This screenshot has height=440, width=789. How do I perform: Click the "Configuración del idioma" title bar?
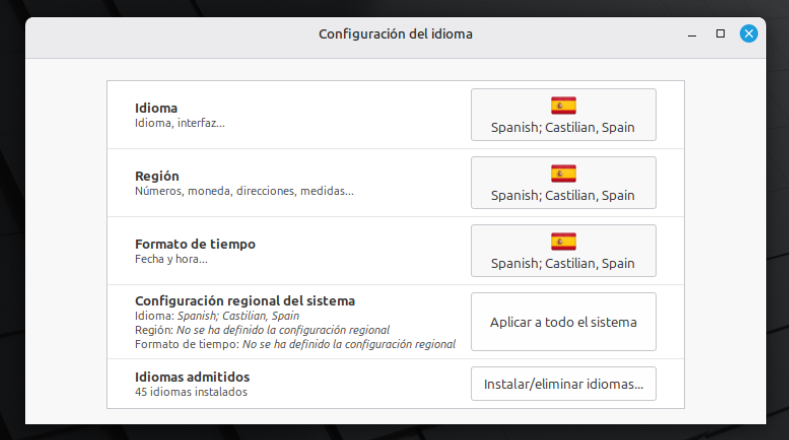point(395,34)
